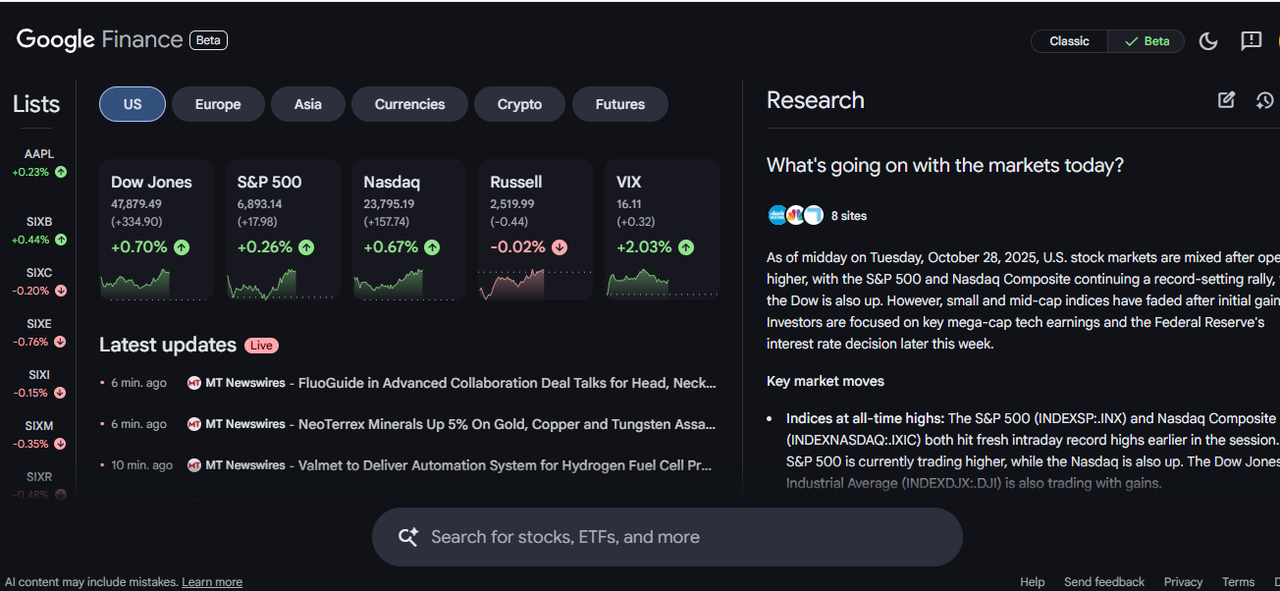Image resolution: width=1280 pixels, height=591 pixels.
Task: Select the US market chip
Action: point(132,104)
